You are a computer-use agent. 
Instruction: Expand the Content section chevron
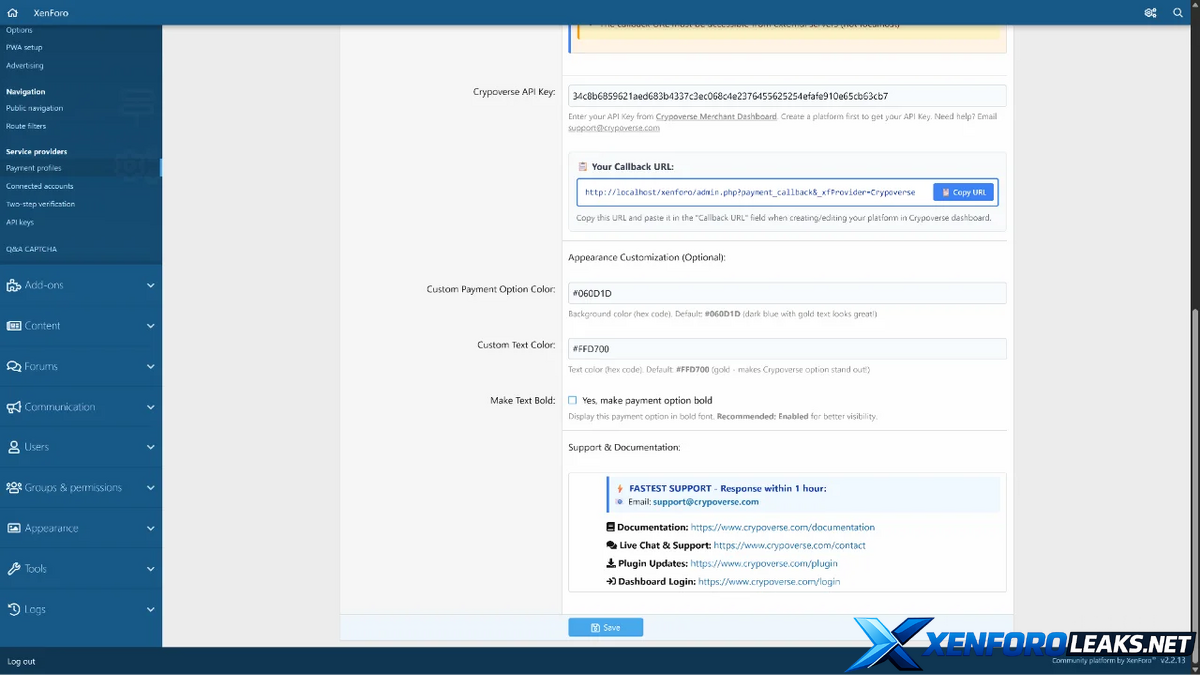coord(150,326)
